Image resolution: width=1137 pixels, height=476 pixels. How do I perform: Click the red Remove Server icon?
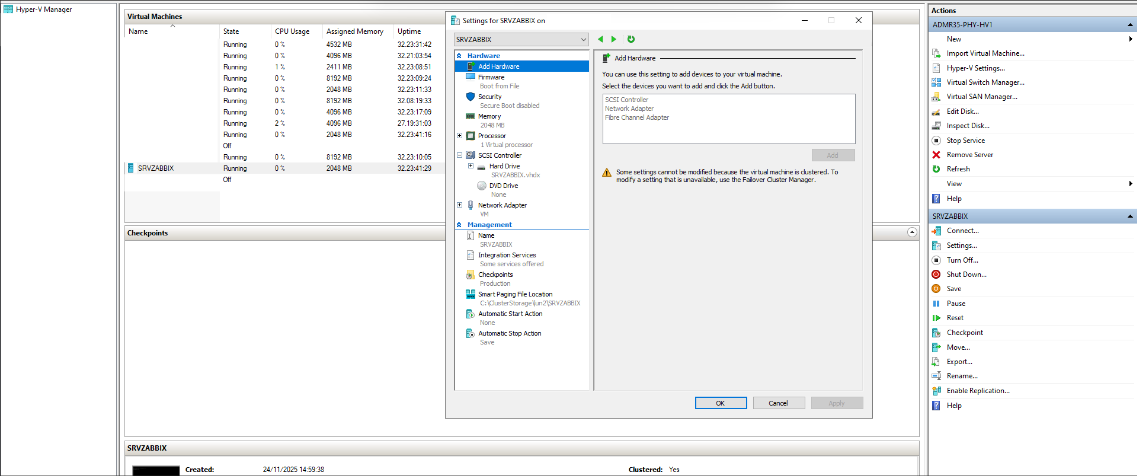(x=935, y=155)
